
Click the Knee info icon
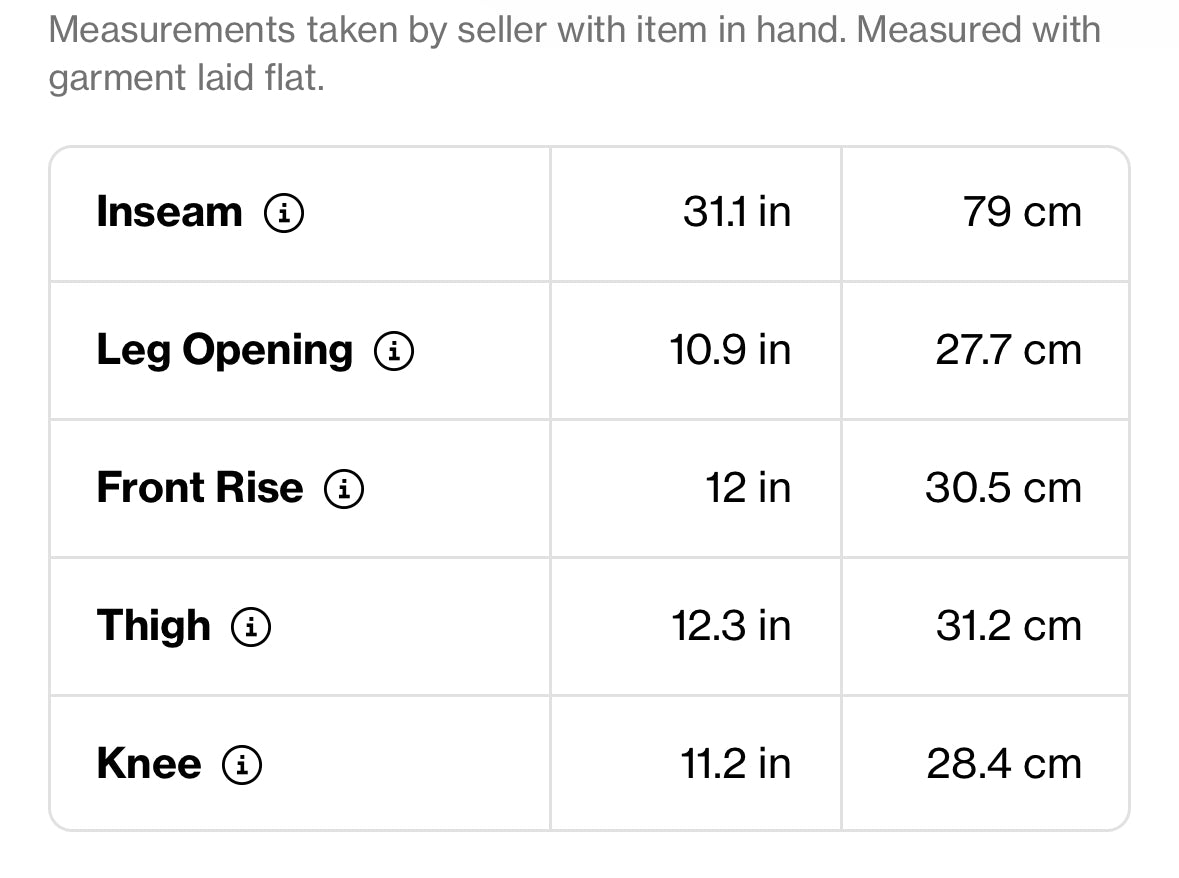tap(242, 765)
